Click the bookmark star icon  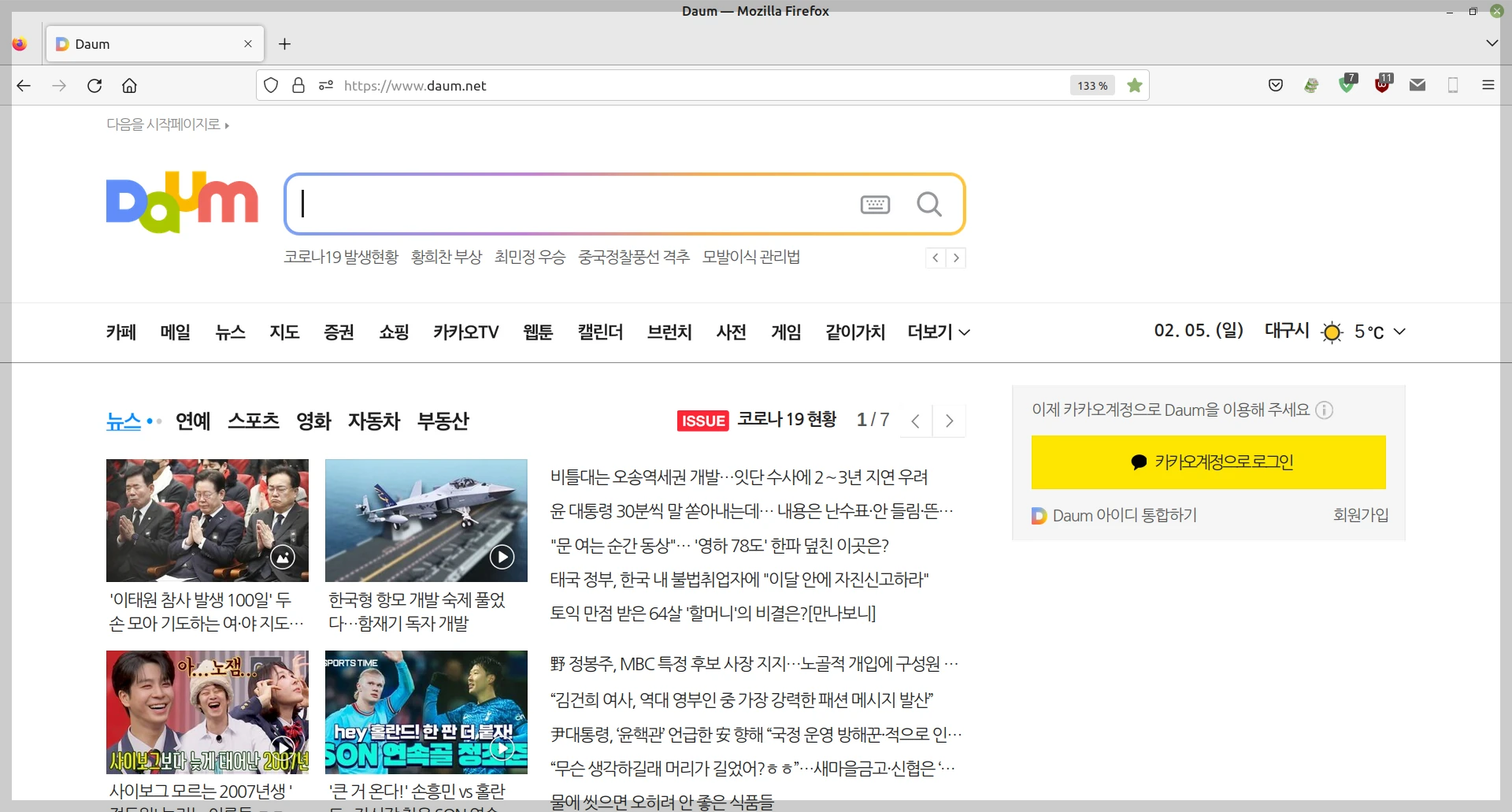coord(1134,85)
